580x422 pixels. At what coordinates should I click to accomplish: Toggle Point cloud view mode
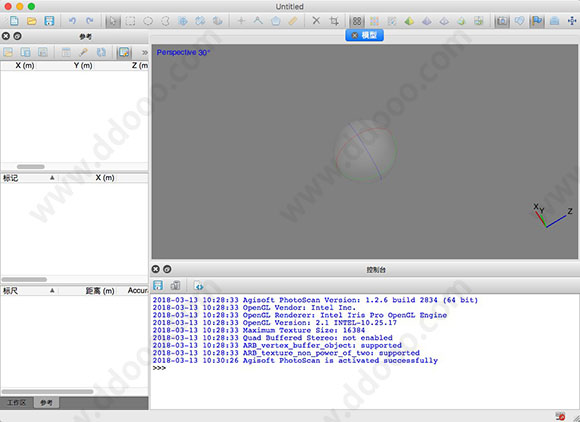click(357, 21)
